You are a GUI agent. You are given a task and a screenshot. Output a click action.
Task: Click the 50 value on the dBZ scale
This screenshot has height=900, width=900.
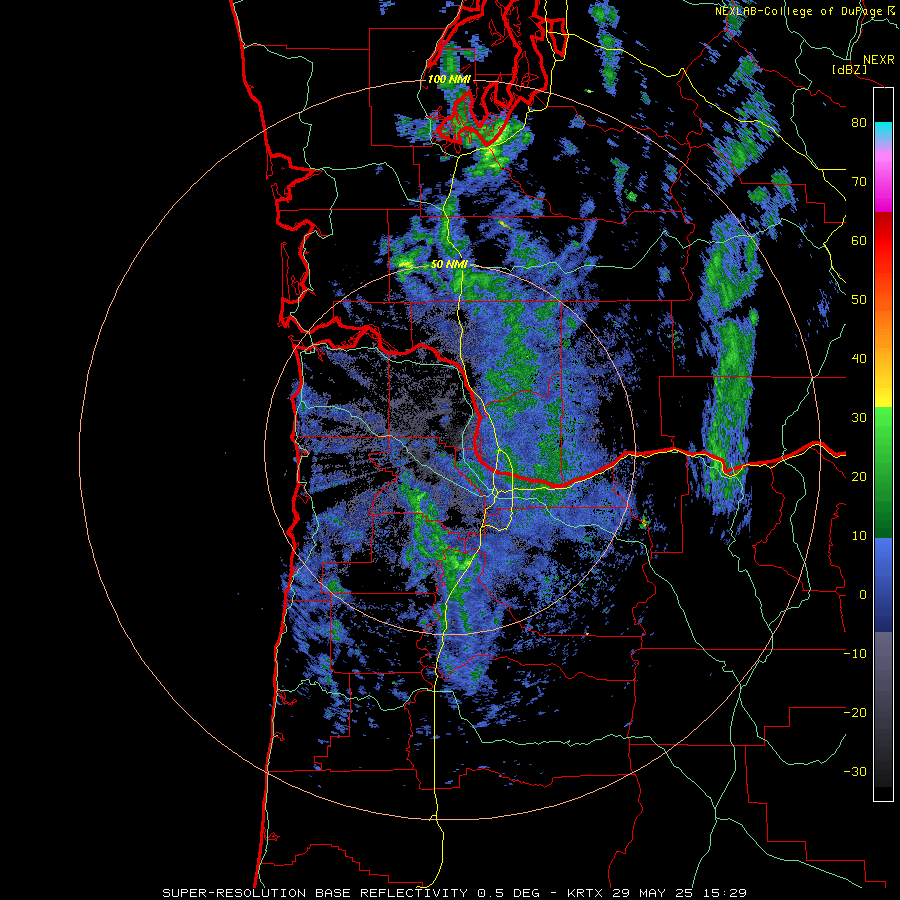(x=859, y=300)
